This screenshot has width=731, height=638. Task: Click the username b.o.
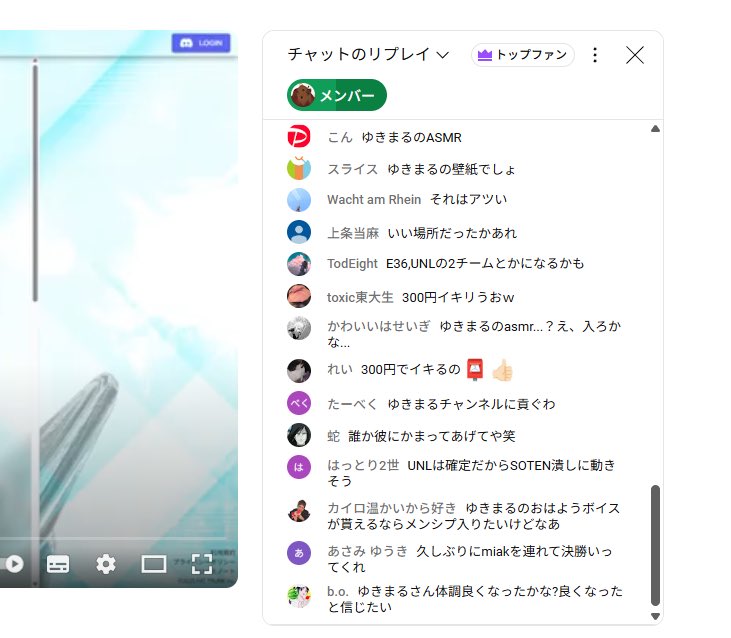pyautogui.click(x=338, y=591)
